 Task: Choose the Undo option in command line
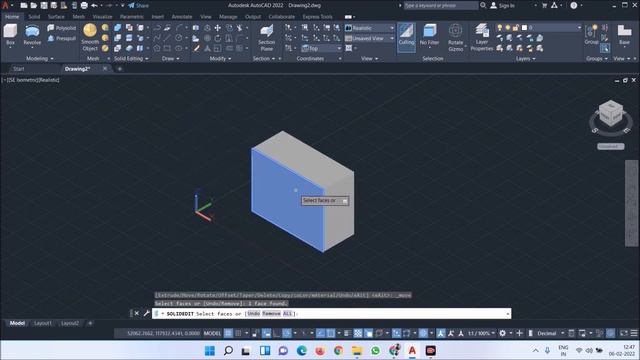click(253, 313)
